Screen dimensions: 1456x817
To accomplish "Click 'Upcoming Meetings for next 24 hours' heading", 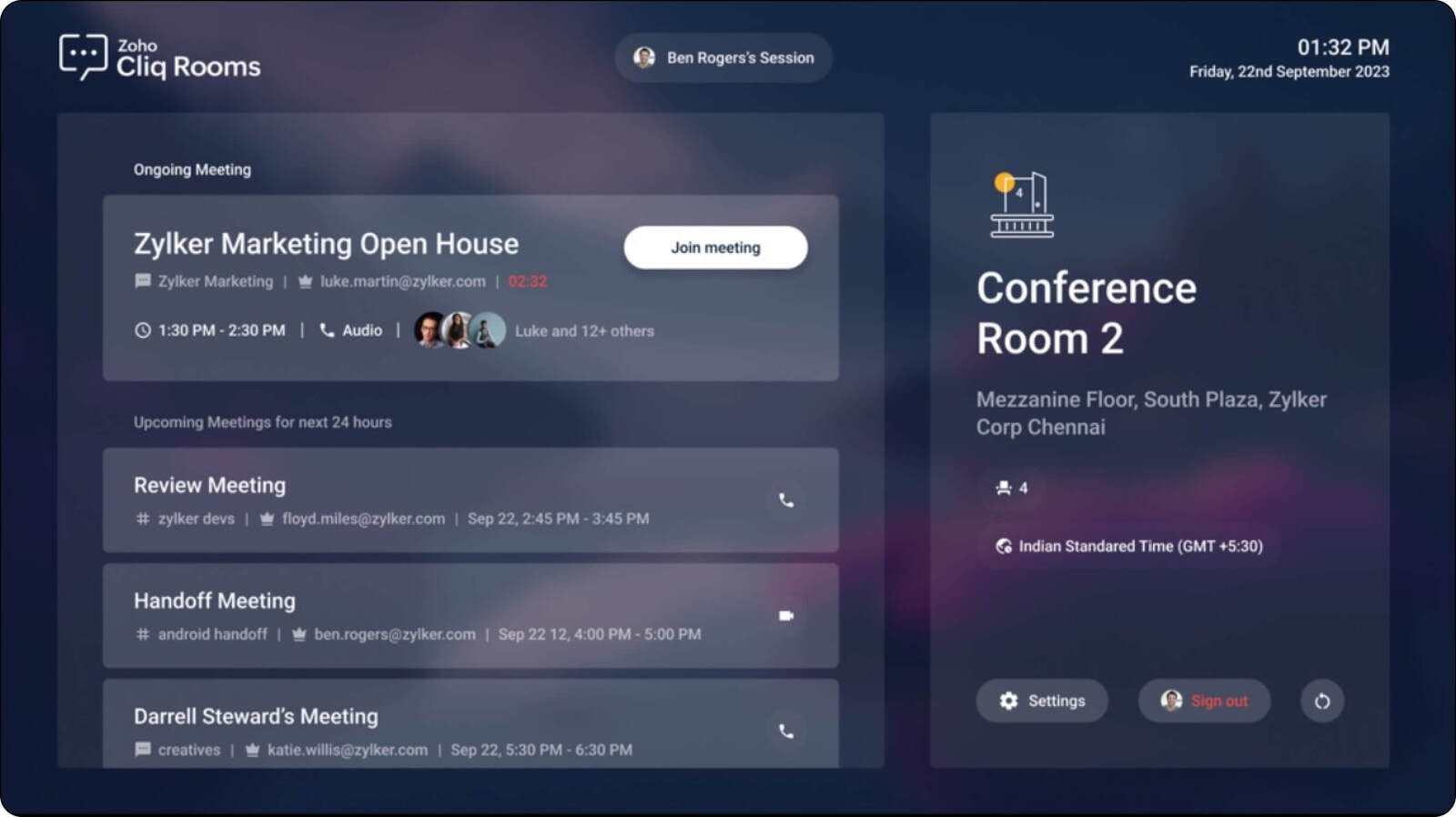I will (x=263, y=422).
